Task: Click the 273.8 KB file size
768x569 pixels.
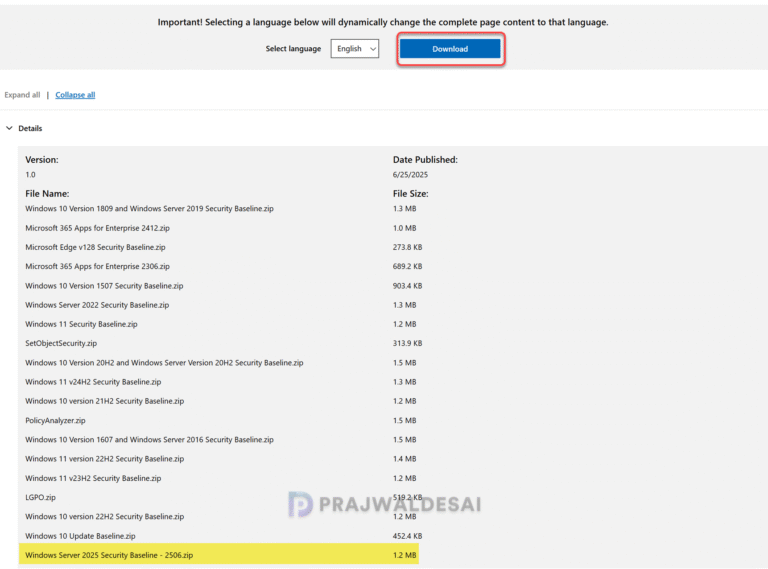Action: (x=407, y=247)
